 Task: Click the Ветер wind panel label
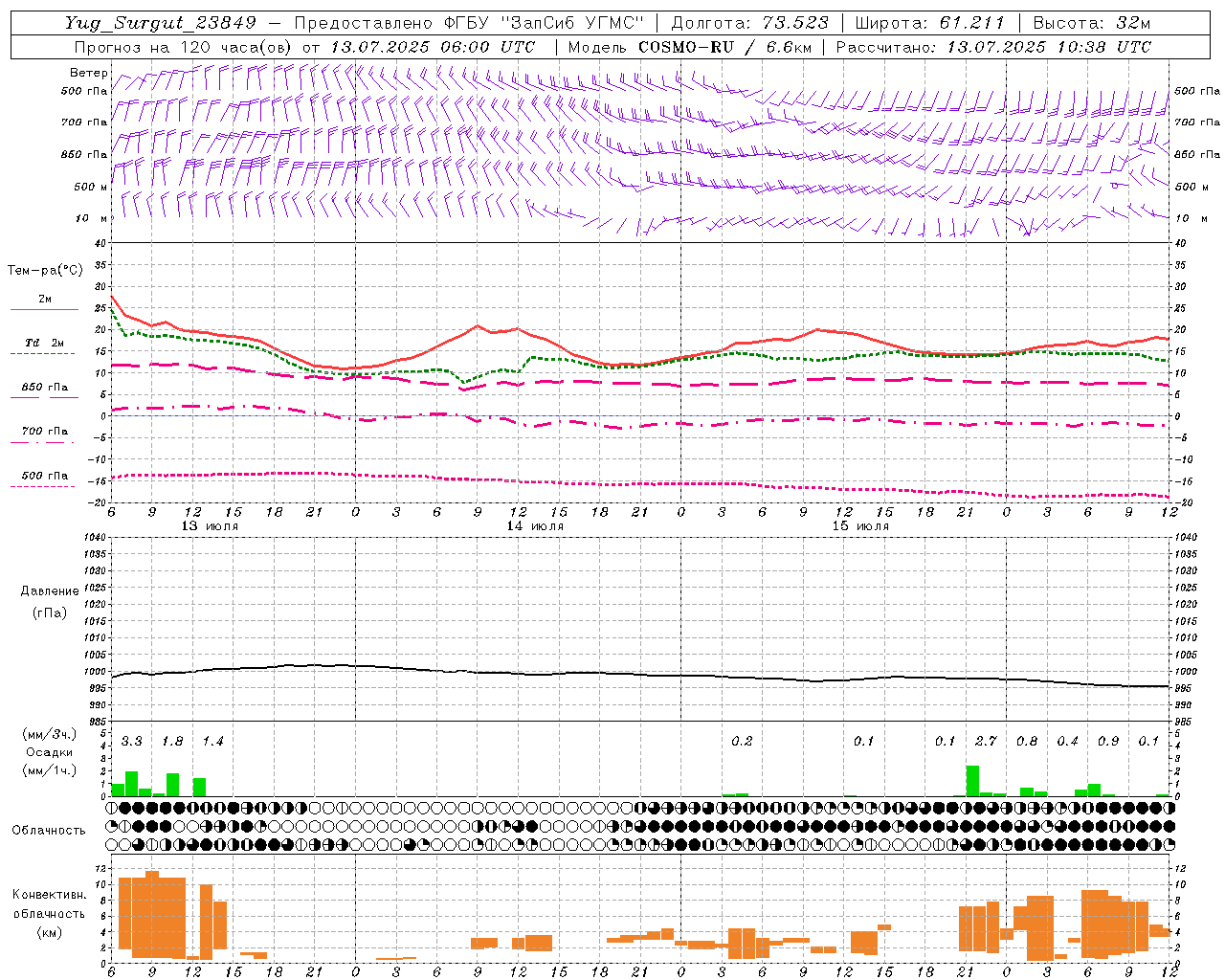[89, 73]
